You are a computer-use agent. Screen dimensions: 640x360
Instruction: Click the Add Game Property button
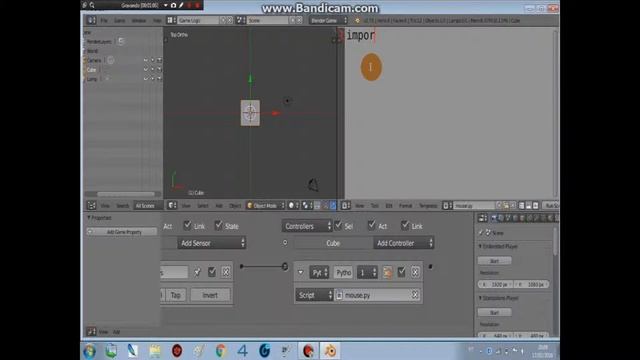122,232
